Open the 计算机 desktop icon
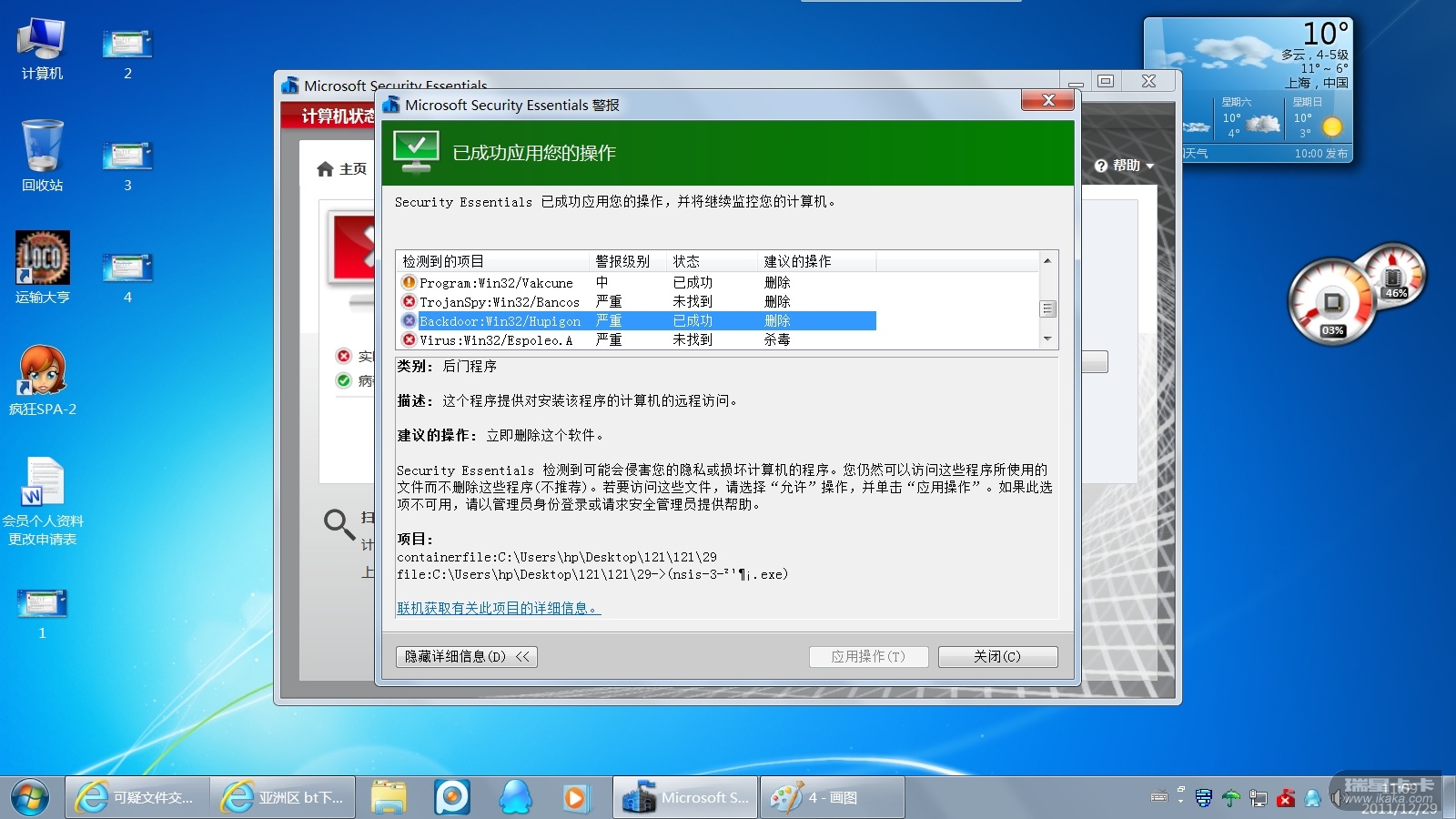Image resolution: width=1456 pixels, height=819 pixels. [x=42, y=48]
